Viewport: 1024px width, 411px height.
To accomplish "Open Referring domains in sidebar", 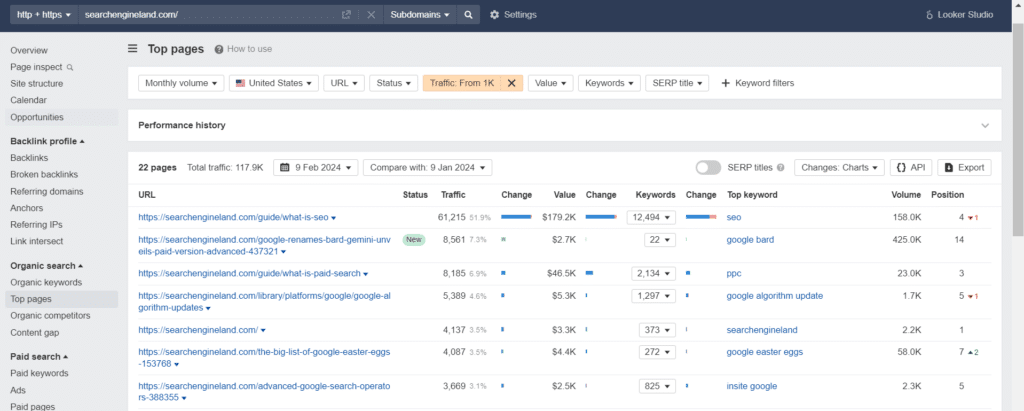I will point(46,191).
